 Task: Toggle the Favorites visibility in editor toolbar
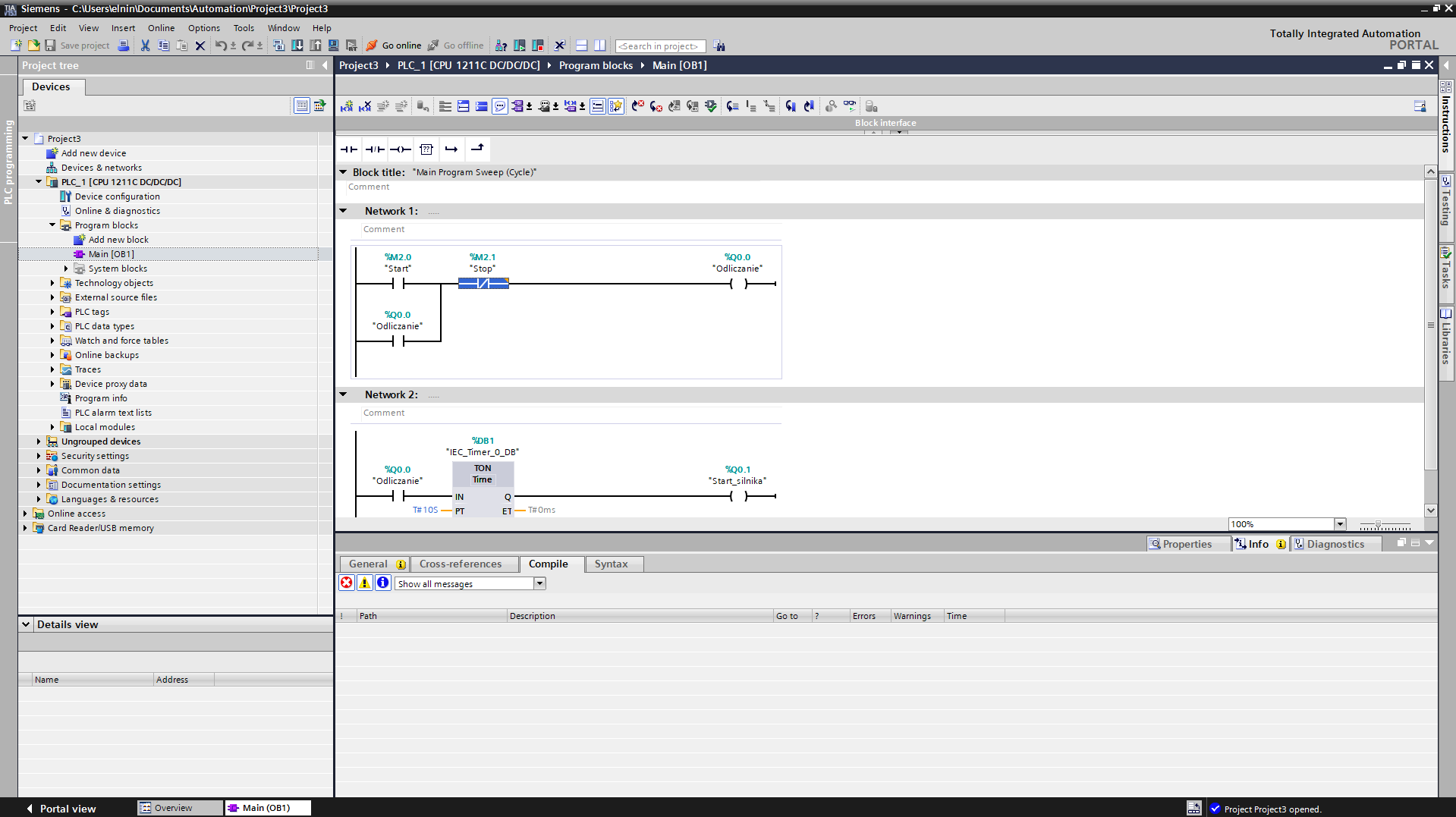(x=615, y=106)
